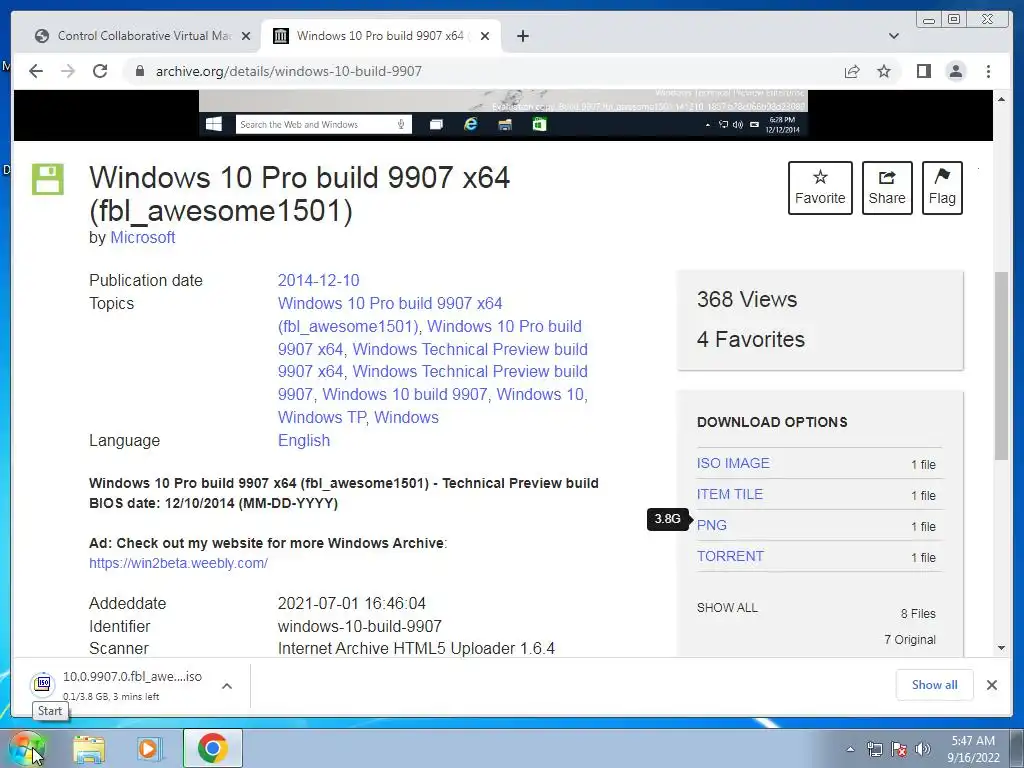1024x768 pixels.
Task: Launch Windows Media Player from the taskbar
Action: point(150,748)
